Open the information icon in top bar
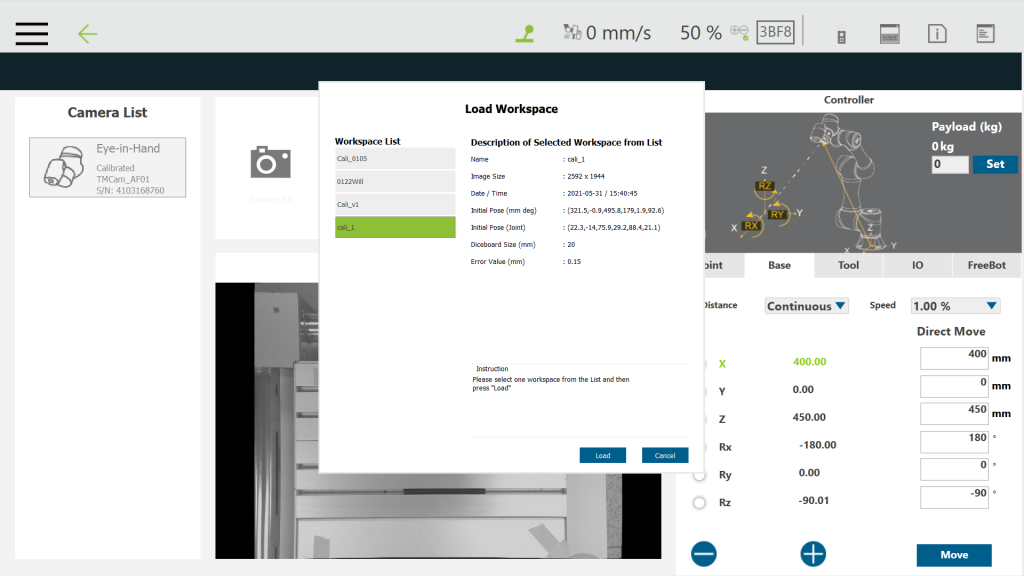 [x=937, y=33]
